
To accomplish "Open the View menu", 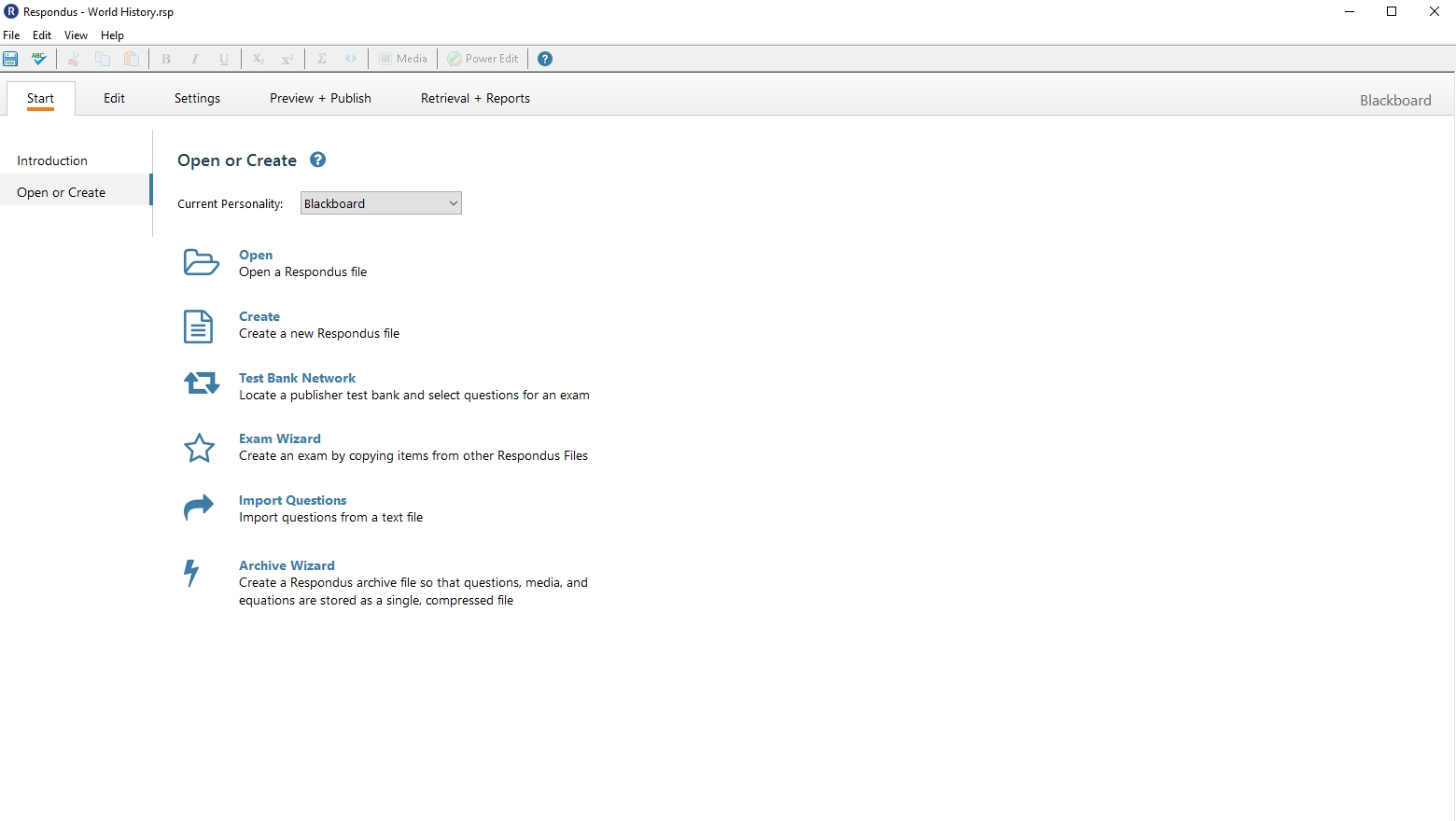I will point(76,35).
